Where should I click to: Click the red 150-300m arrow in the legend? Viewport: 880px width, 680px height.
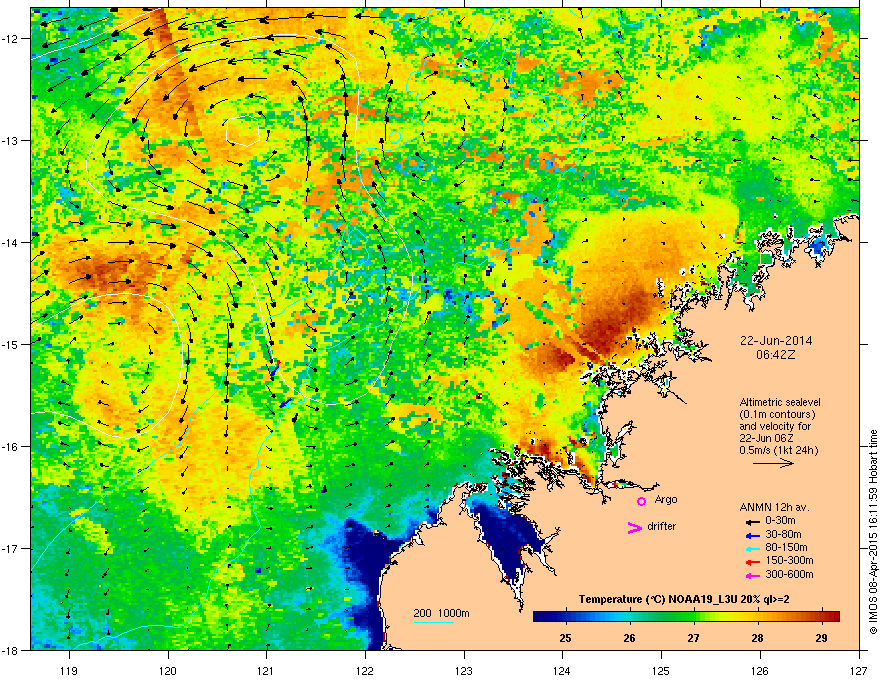(752, 562)
